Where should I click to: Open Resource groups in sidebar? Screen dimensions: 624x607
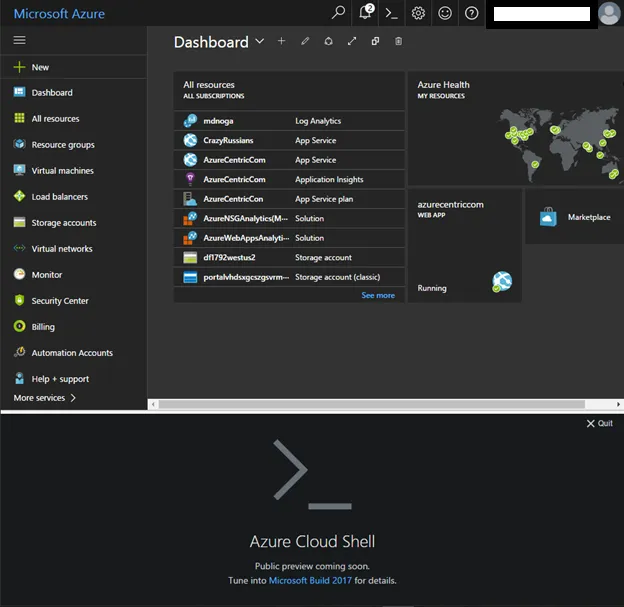73,144
